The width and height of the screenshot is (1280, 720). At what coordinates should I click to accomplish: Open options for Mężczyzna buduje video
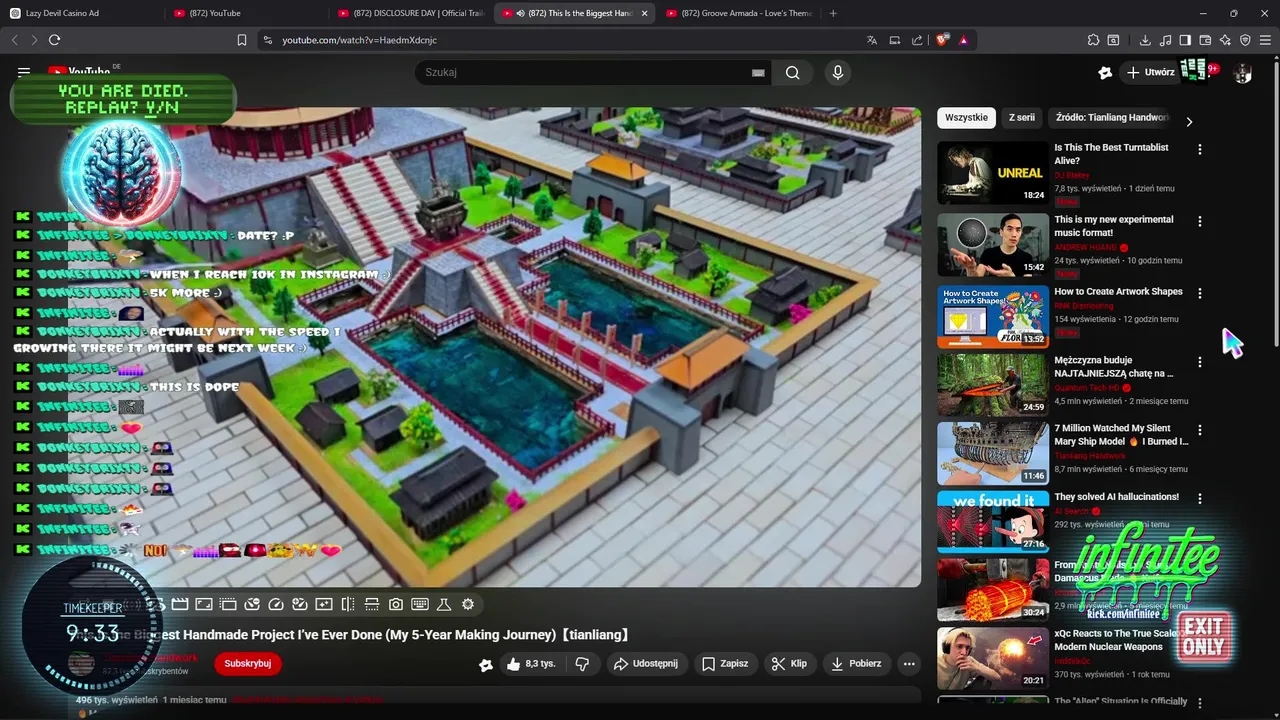pyautogui.click(x=1200, y=361)
